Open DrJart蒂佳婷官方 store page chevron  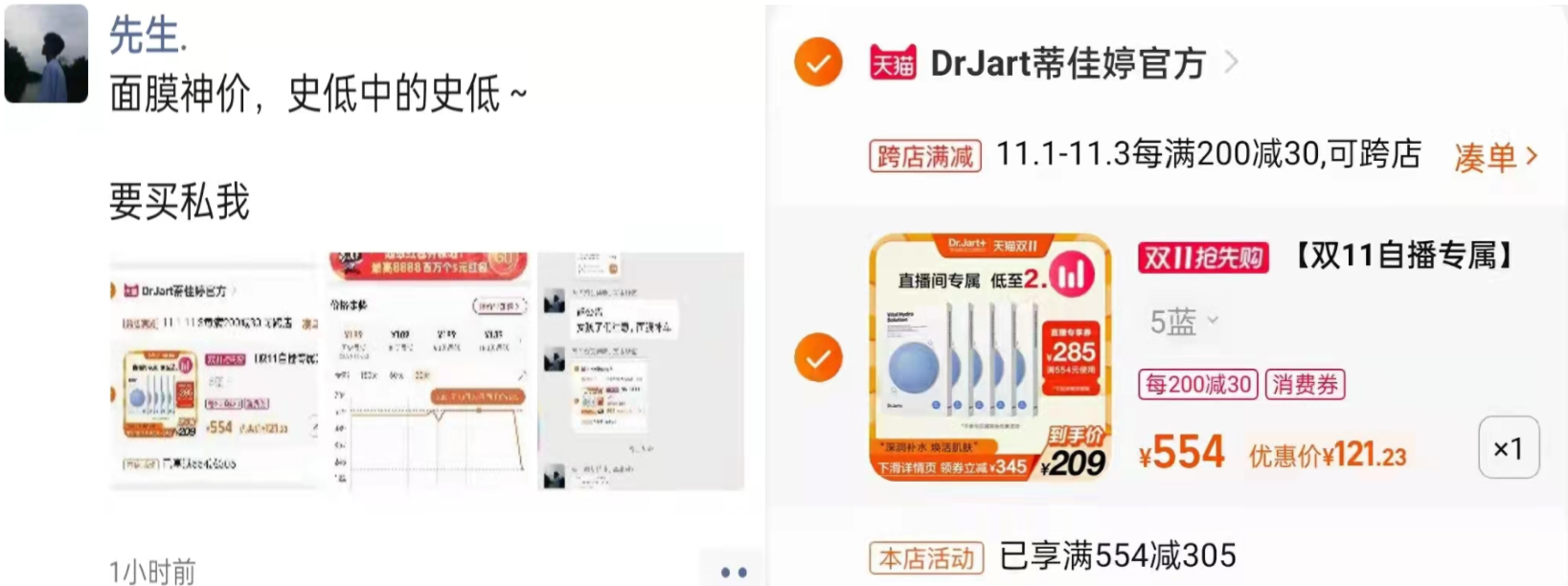coord(1232,62)
